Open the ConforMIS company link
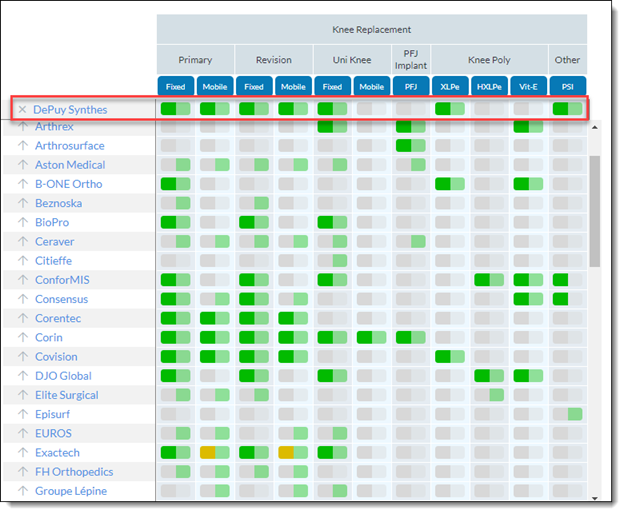 (62, 280)
